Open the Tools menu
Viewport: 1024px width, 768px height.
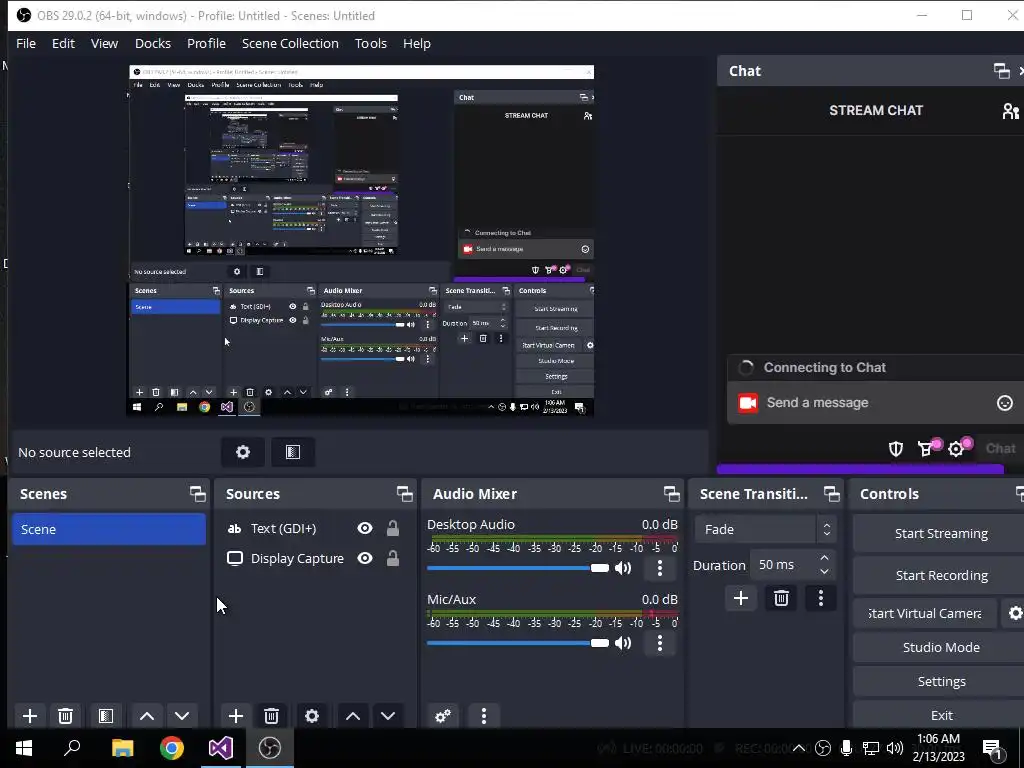click(x=371, y=43)
